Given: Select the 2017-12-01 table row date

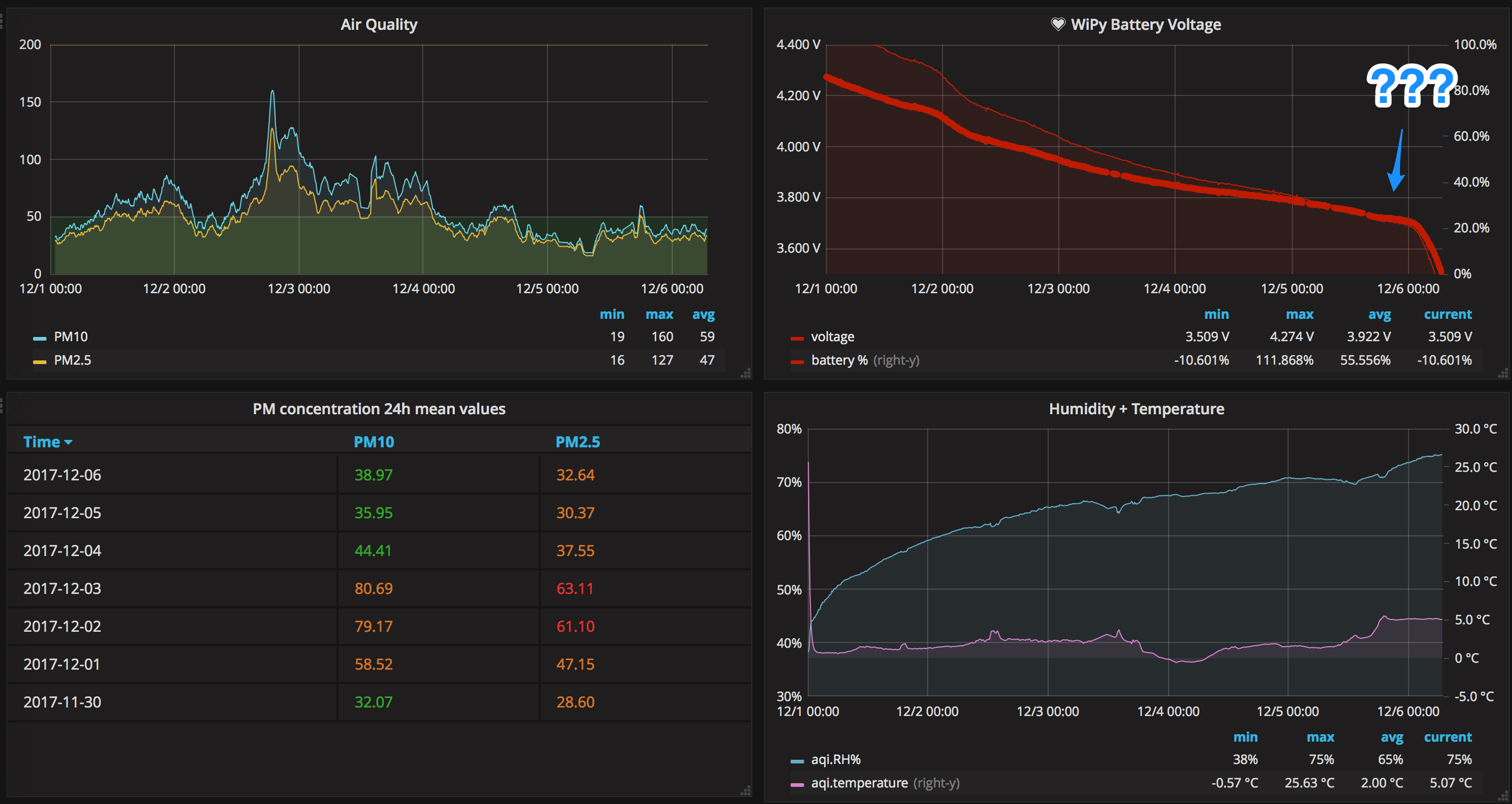Looking at the screenshot, I should pos(62,664).
